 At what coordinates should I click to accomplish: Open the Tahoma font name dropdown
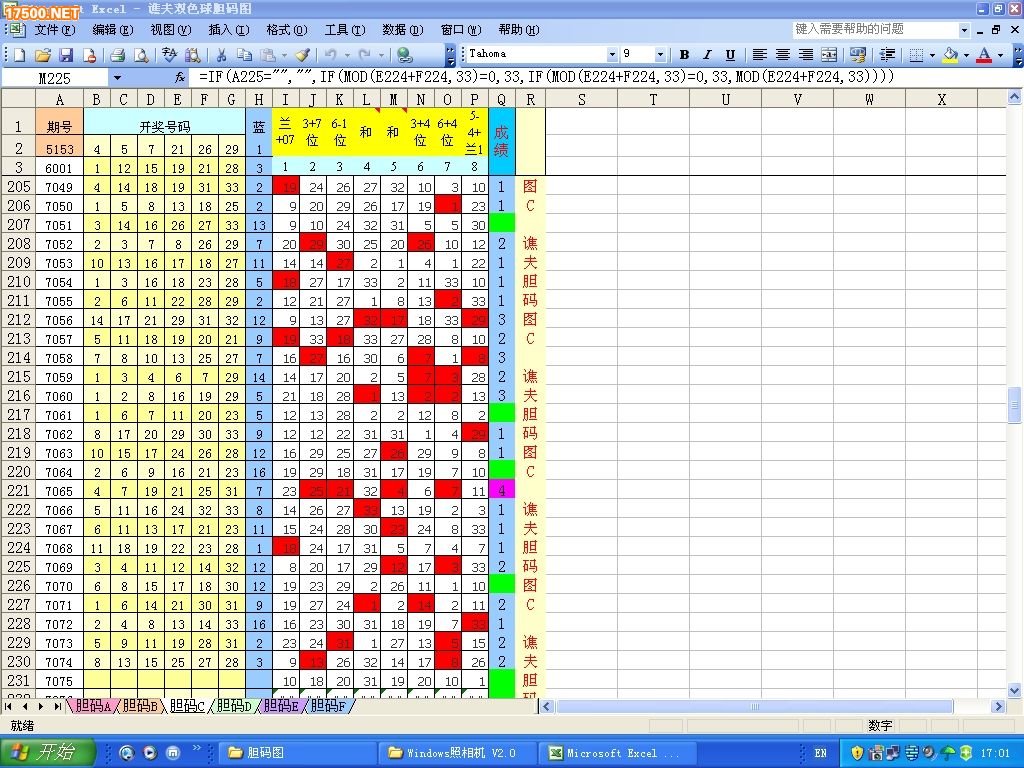(x=612, y=54)
